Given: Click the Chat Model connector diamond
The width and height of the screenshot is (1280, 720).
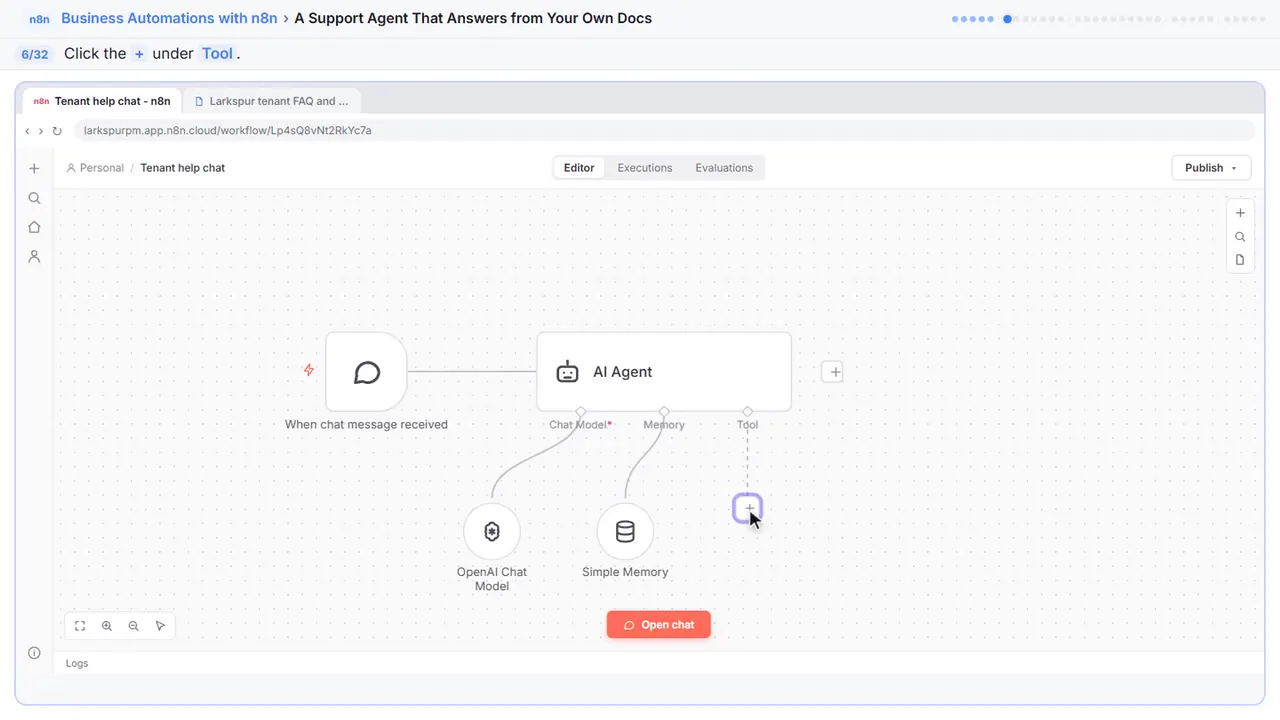Looking at the screenshot, I should [581, 411].
